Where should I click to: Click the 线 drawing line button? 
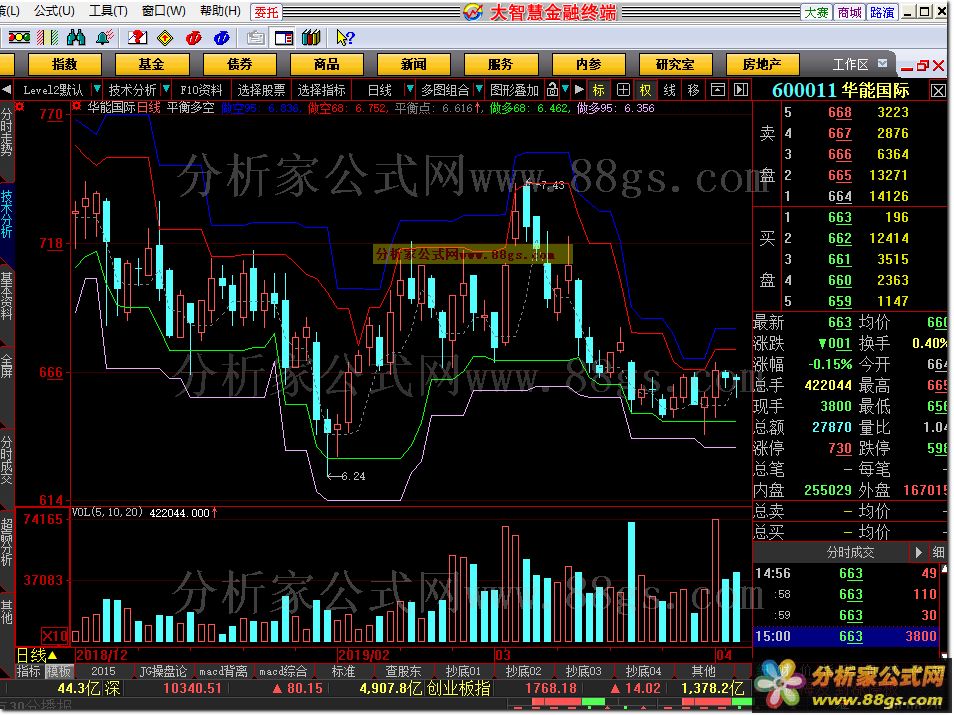point(669,90)
